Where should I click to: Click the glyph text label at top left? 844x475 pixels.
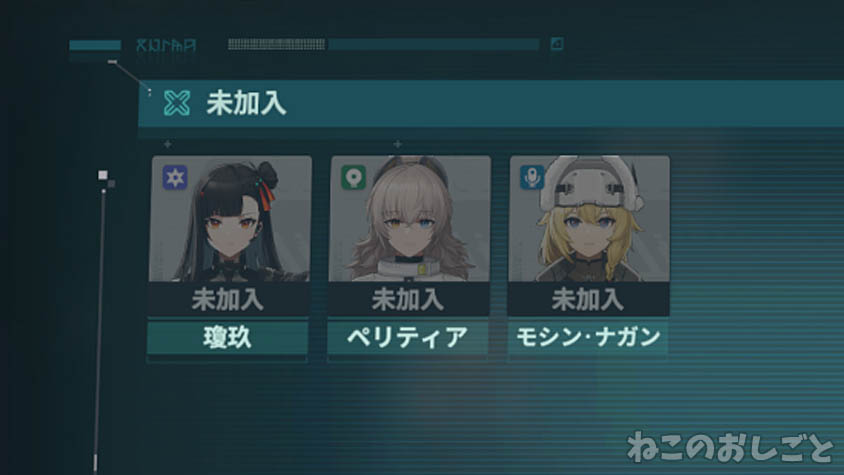(166, 45)
